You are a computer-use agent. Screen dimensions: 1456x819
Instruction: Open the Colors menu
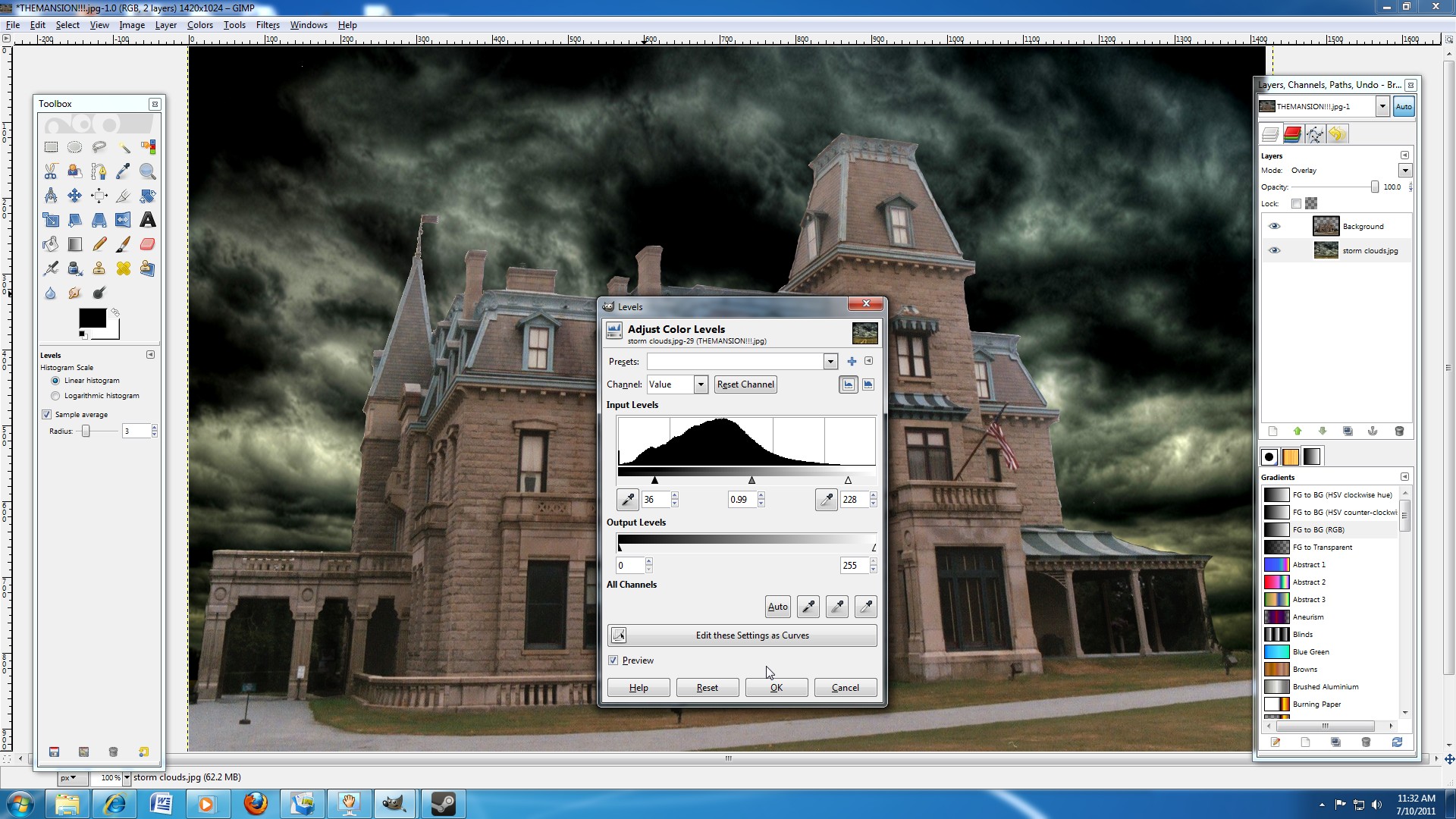point(200,25)
